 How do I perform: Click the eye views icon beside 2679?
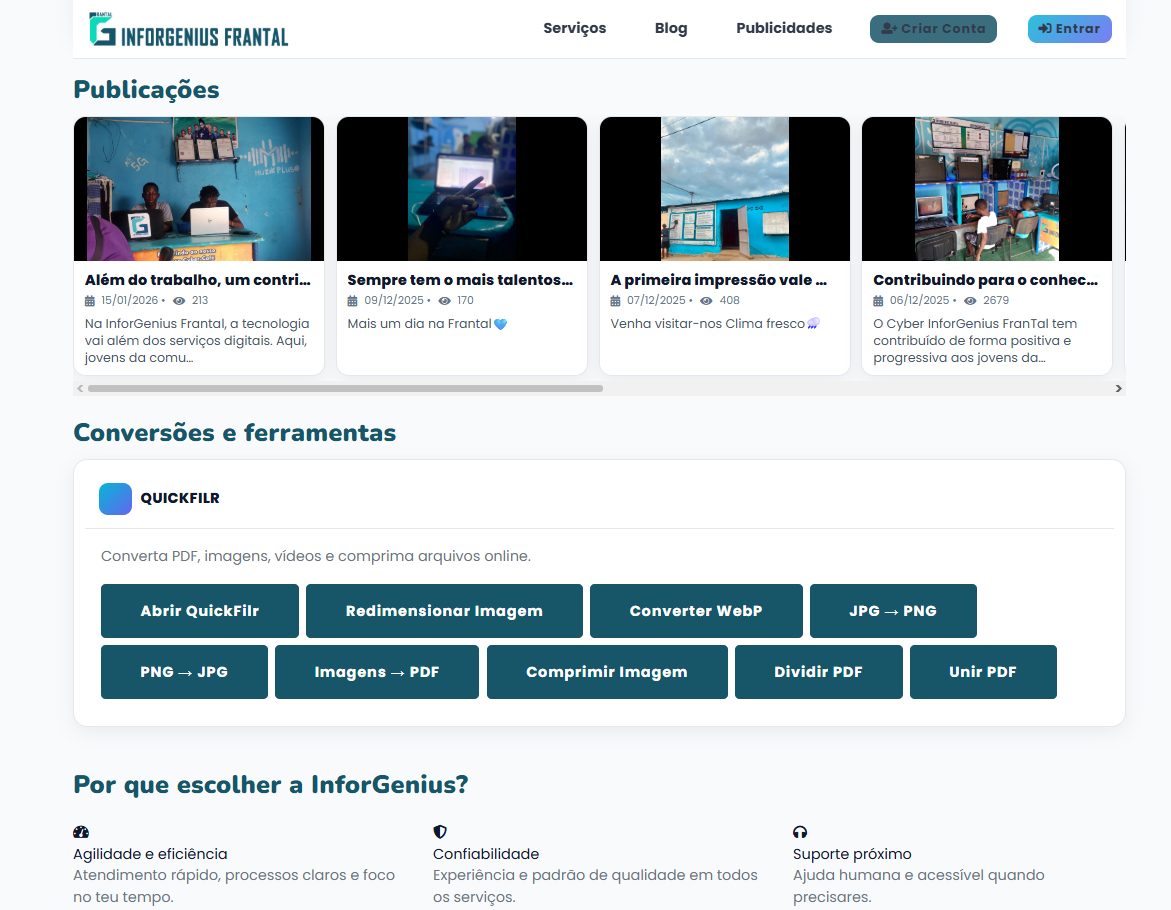point(970,301)
